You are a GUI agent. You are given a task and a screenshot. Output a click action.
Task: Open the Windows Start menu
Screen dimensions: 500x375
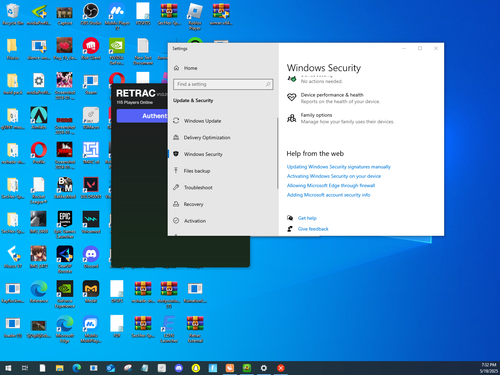[8, 368]
